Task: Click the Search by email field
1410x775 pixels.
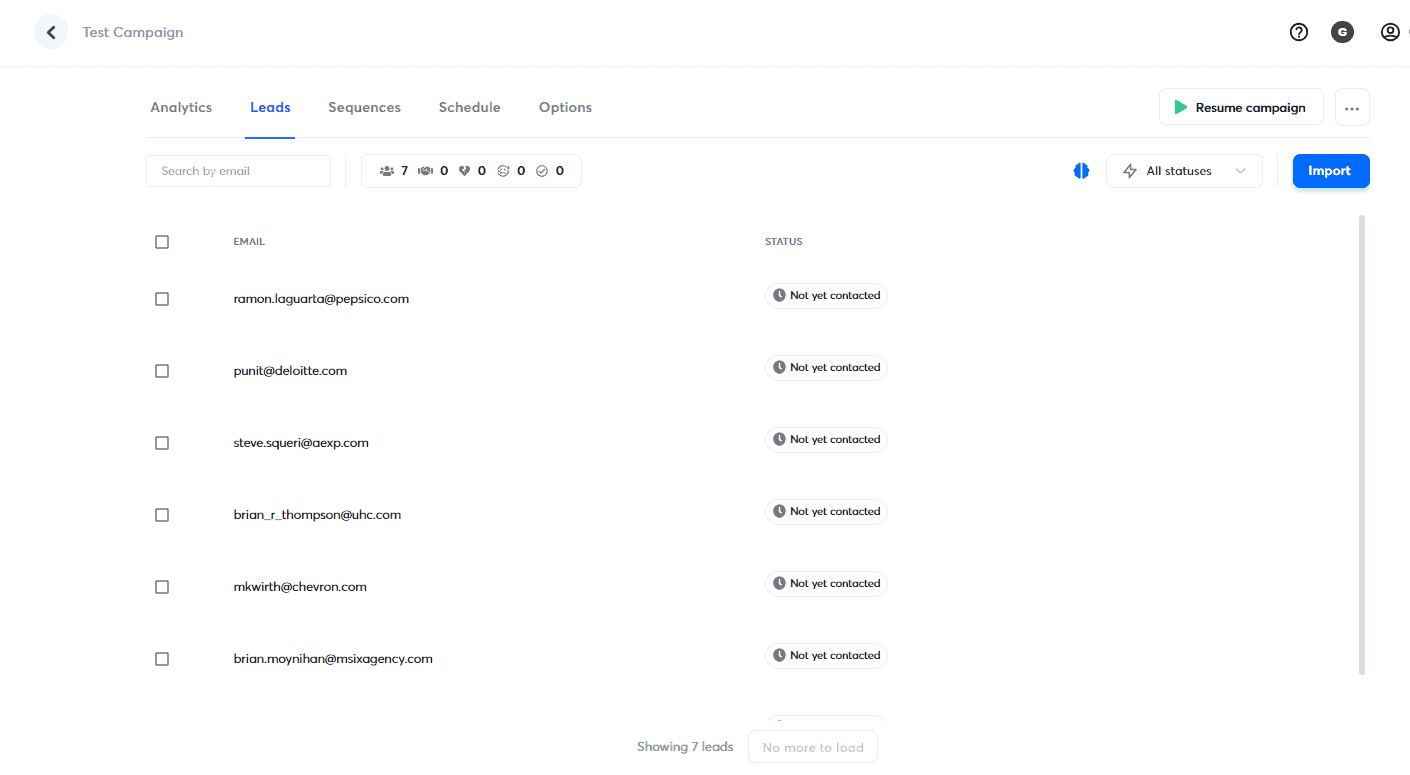Action: (238, 171)
